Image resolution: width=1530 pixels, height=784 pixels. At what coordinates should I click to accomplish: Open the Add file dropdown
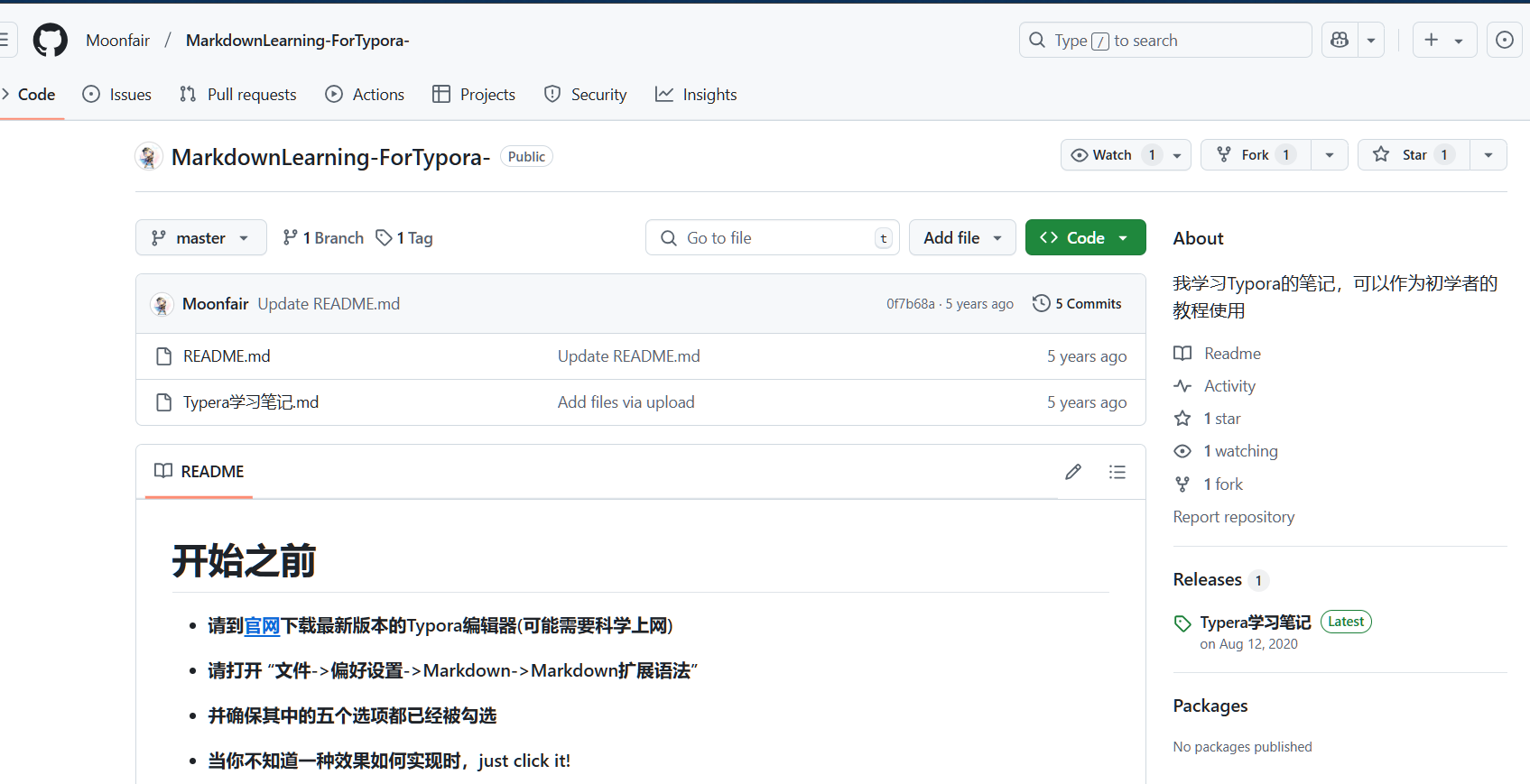coord(962,237)
